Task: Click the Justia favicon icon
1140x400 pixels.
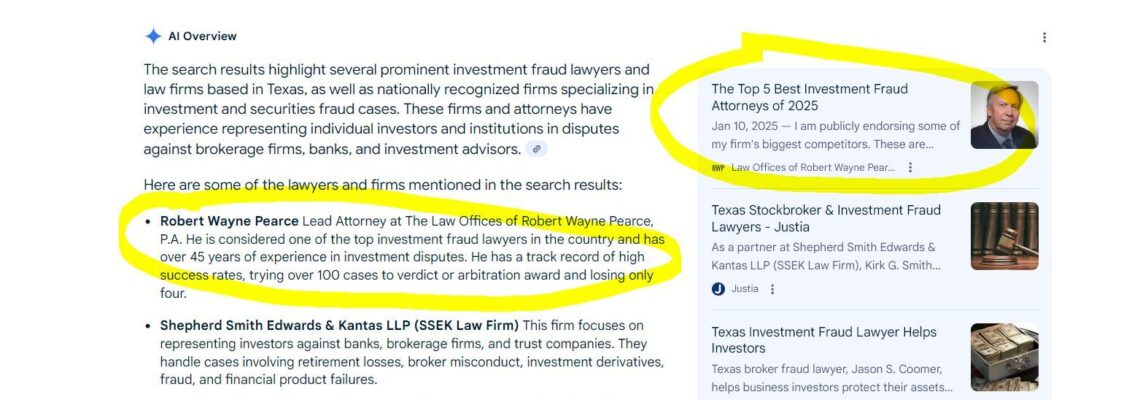Action: (718, 289)
